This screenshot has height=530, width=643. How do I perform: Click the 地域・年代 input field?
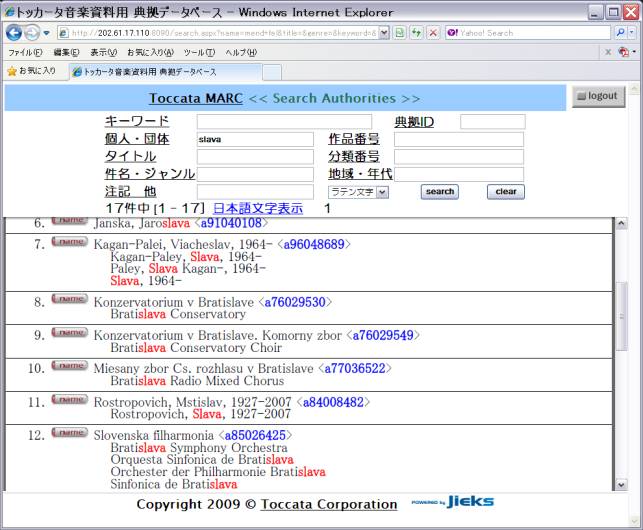pos(459,174)
